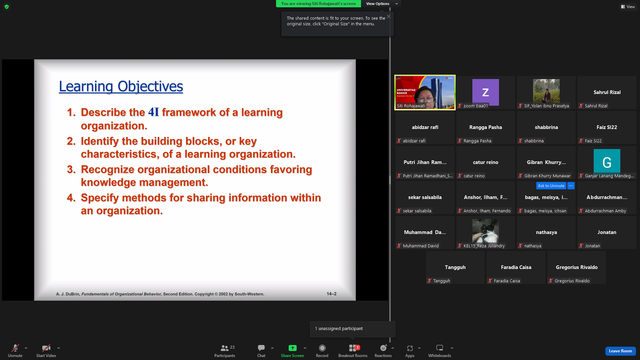Open the View layout button at top right
Image resolution: width=640 pixels, height=360 pixels.
click(x=628, y=7)
